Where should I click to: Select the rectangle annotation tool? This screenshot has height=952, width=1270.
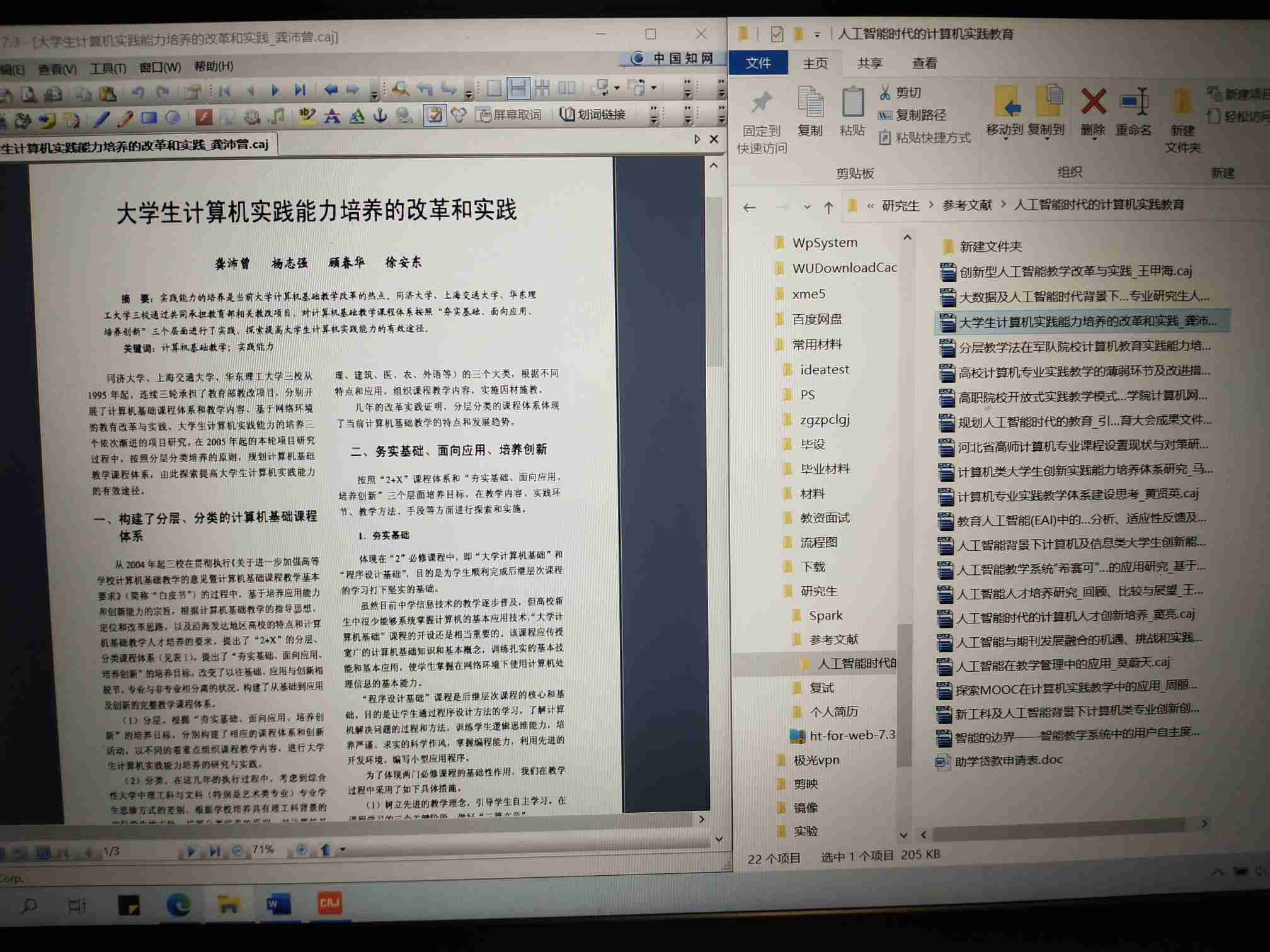pyautogui.click(x=149, y=118)
